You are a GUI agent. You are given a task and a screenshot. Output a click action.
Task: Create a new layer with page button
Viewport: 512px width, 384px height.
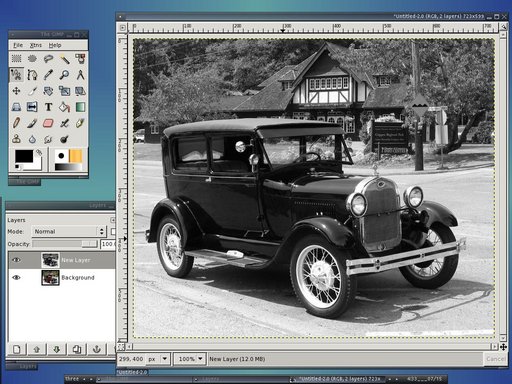coord(17,349)
